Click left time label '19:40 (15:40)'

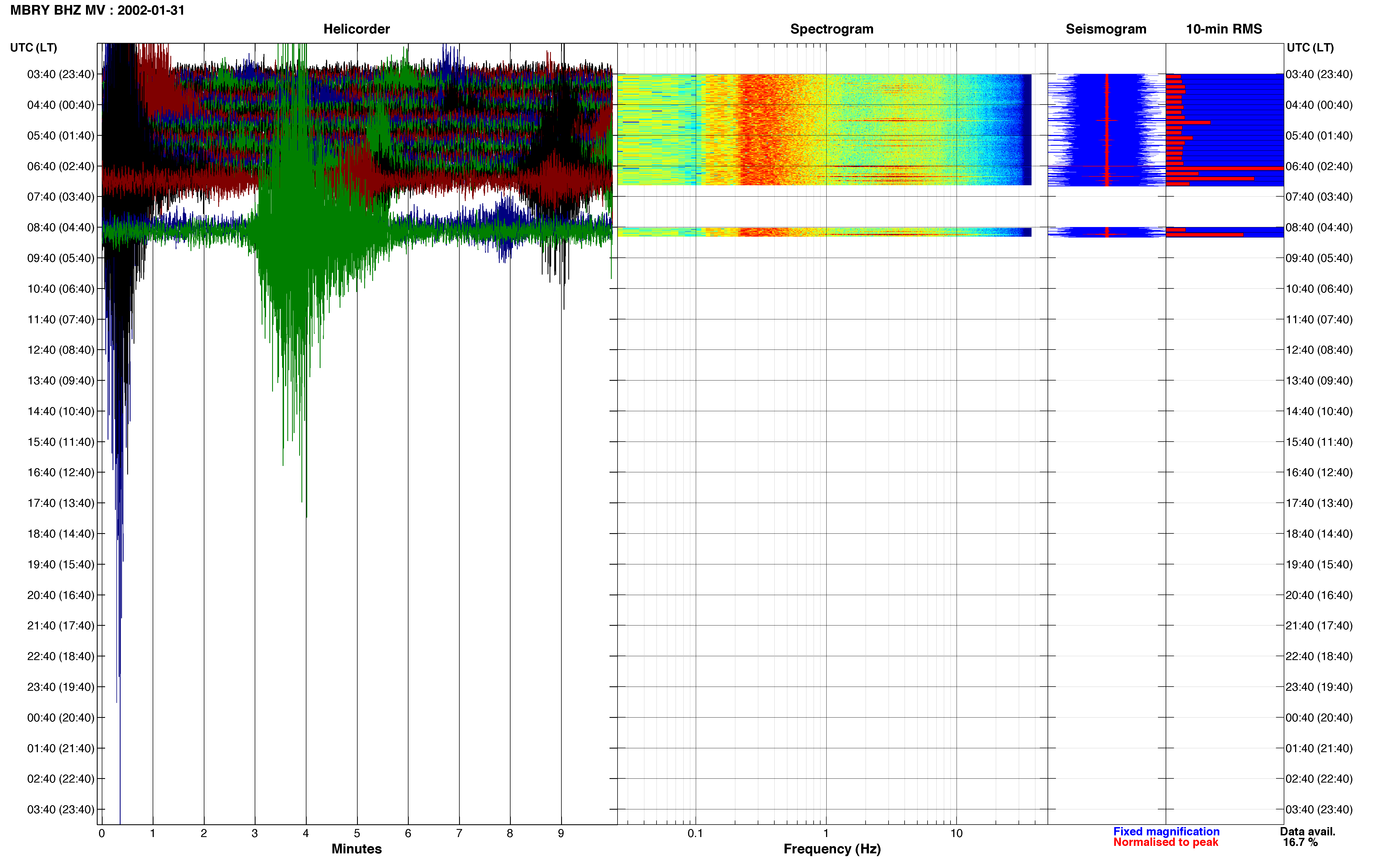coord(61,564)
